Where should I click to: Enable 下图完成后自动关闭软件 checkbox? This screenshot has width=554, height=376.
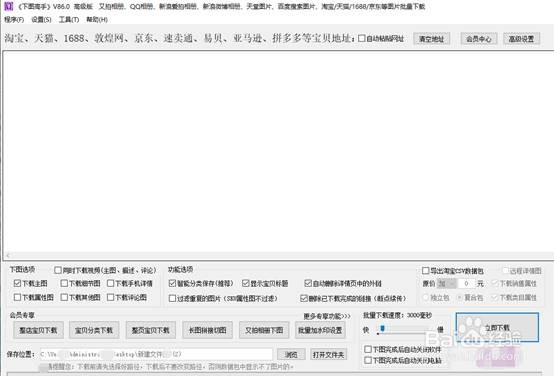point(368,349)
